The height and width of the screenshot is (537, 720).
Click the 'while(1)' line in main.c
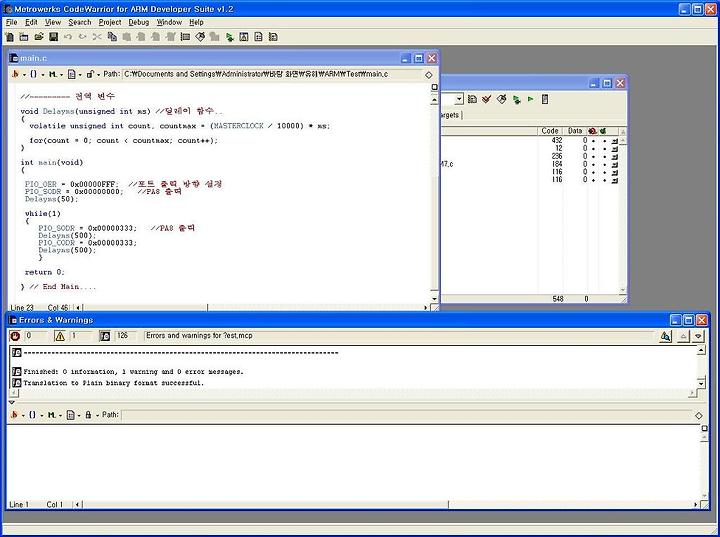pos(43,214)
